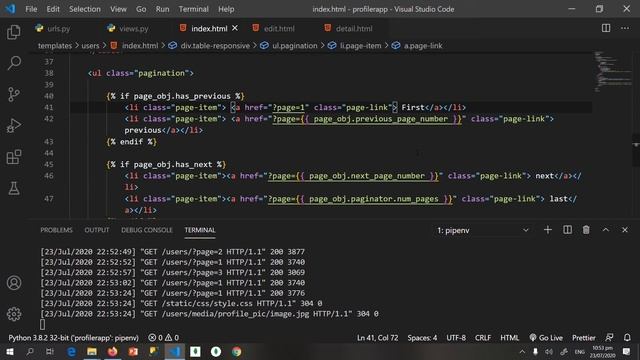Open the Edit menu

pyautogui.click(x=53, y=9)
